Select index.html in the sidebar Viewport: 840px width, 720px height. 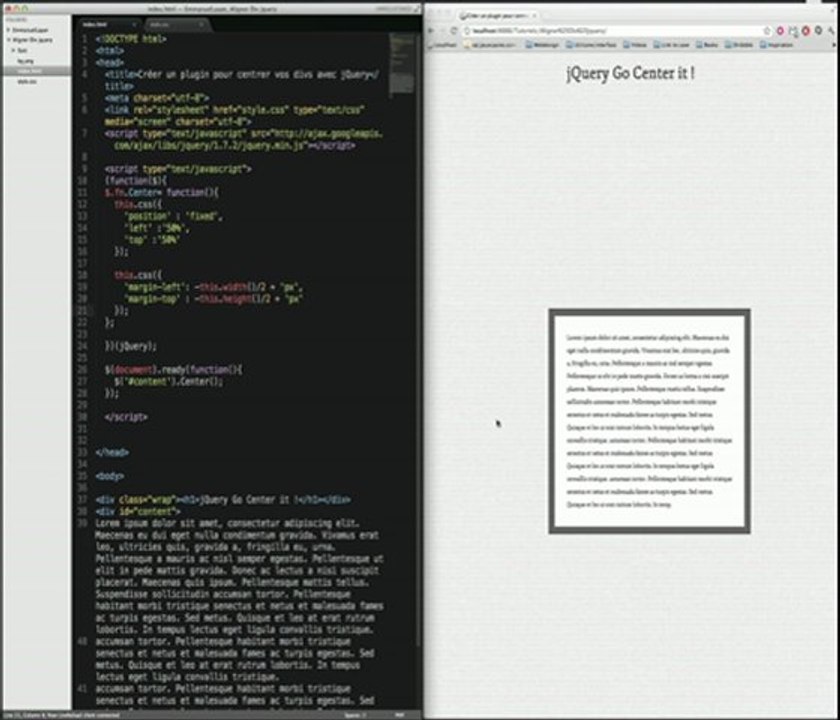(x=35, y=71)
